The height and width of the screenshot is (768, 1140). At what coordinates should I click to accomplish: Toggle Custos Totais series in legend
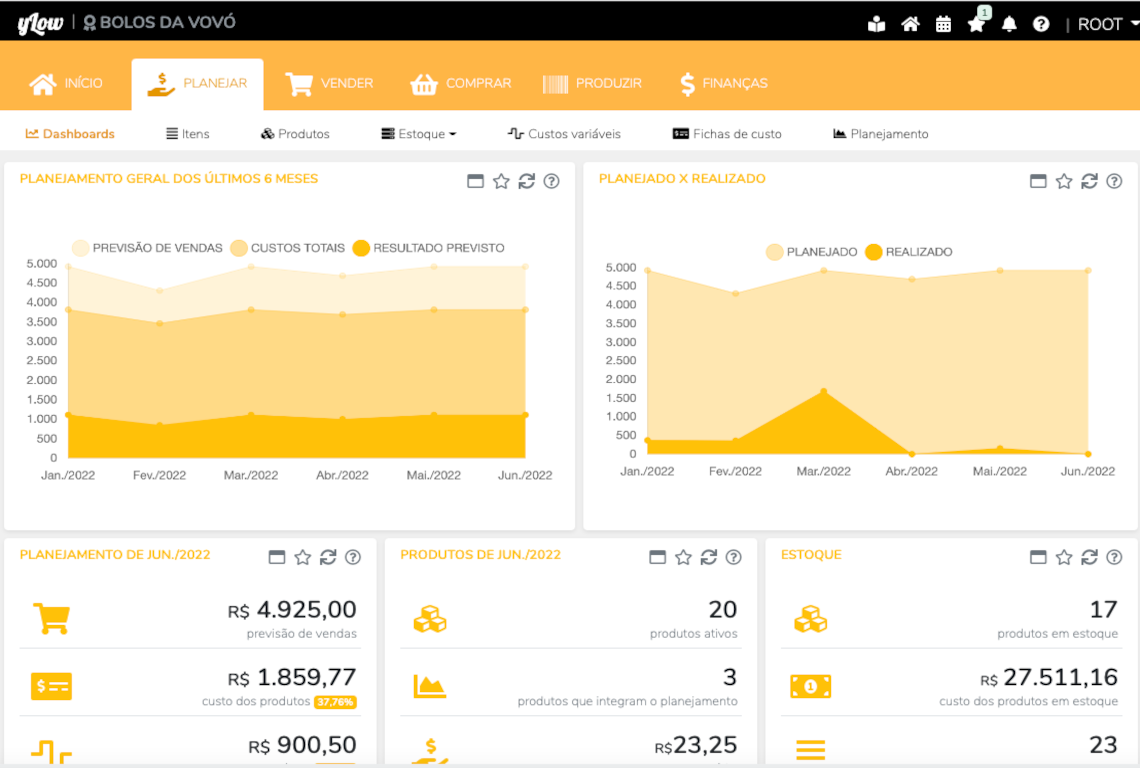click(x=287, y=248)
